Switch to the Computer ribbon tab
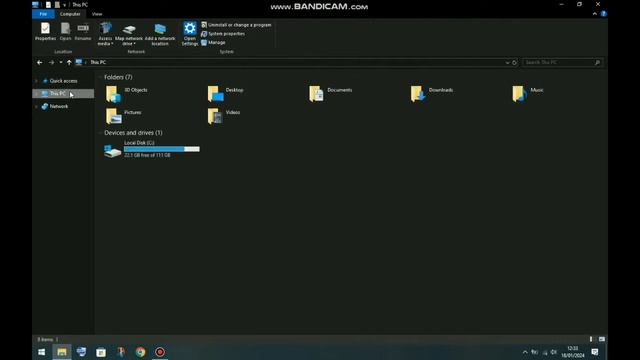Screen dimensions: 640x360 tap(70, 14)
